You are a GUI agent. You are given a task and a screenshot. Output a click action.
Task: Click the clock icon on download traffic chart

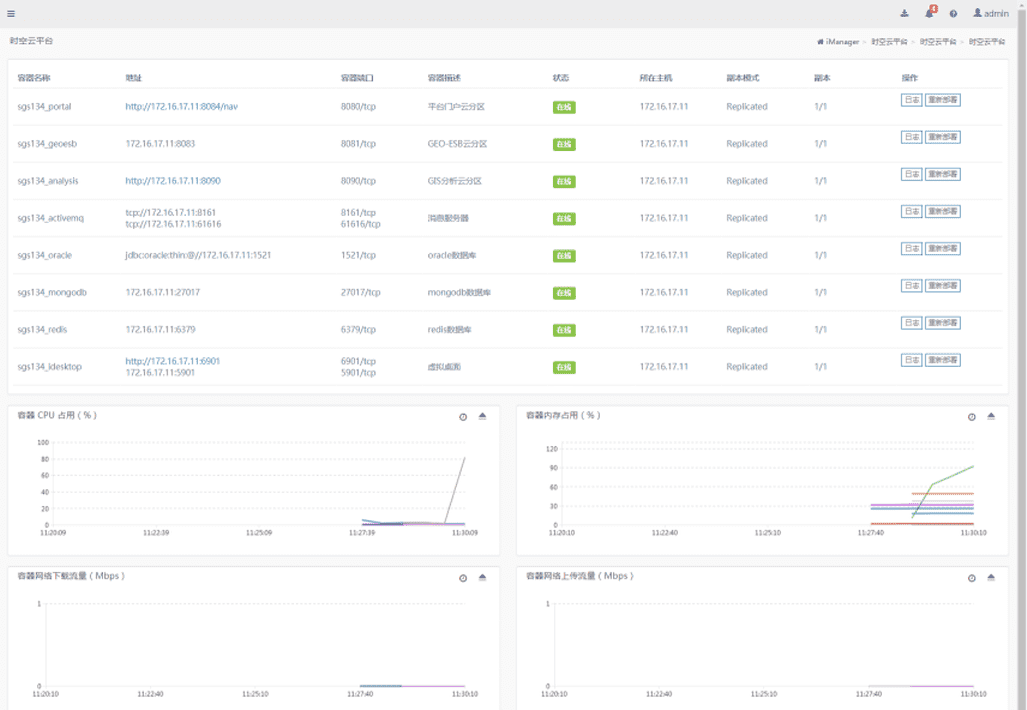click(x=463, y=578)
